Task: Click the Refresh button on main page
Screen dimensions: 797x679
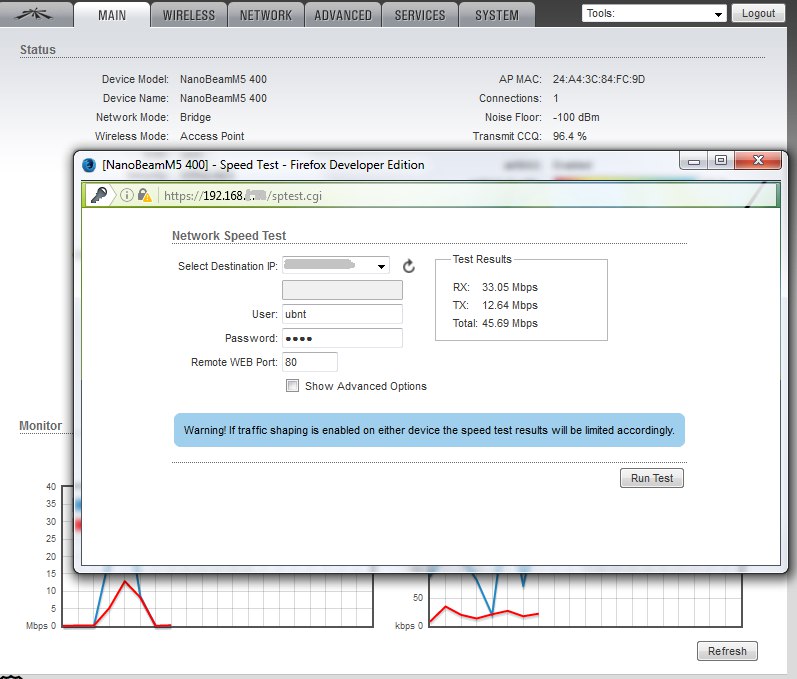Action: point(727,651)
